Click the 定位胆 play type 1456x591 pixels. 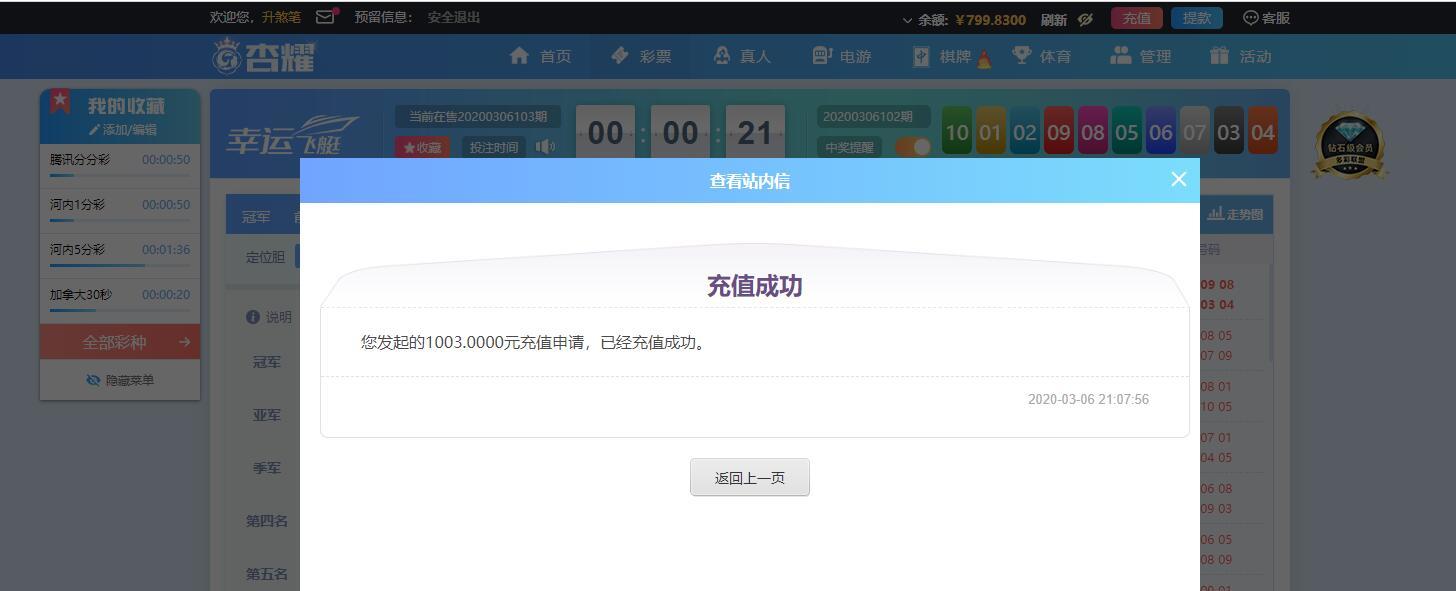(x=266, y=257)
